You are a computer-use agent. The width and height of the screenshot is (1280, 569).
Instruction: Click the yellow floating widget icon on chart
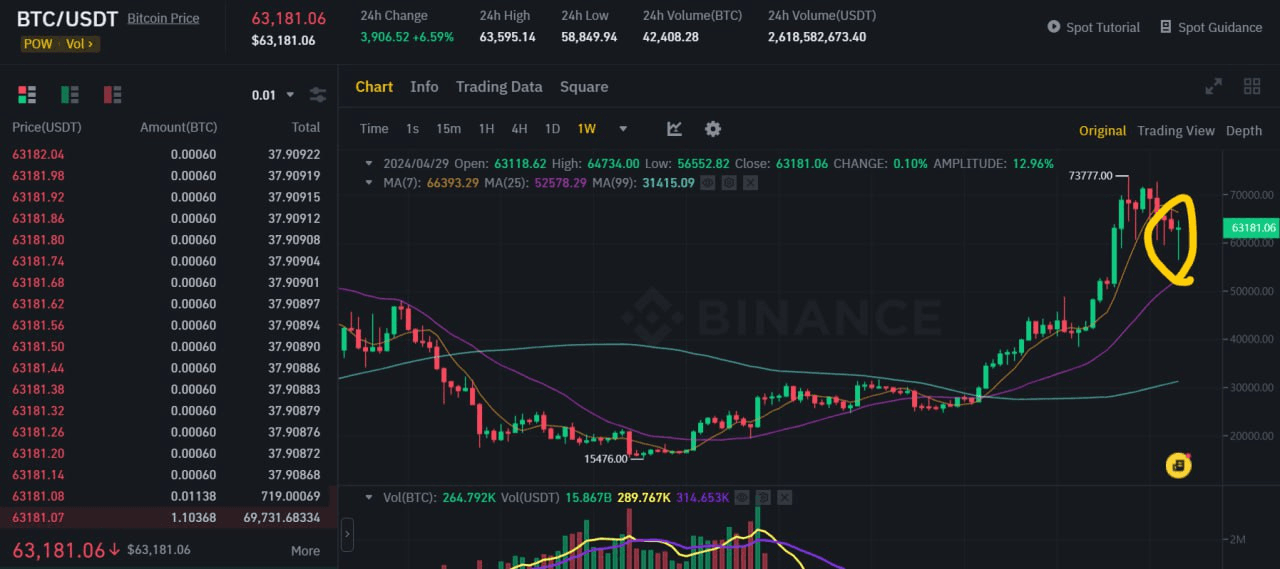[1179, 465]
